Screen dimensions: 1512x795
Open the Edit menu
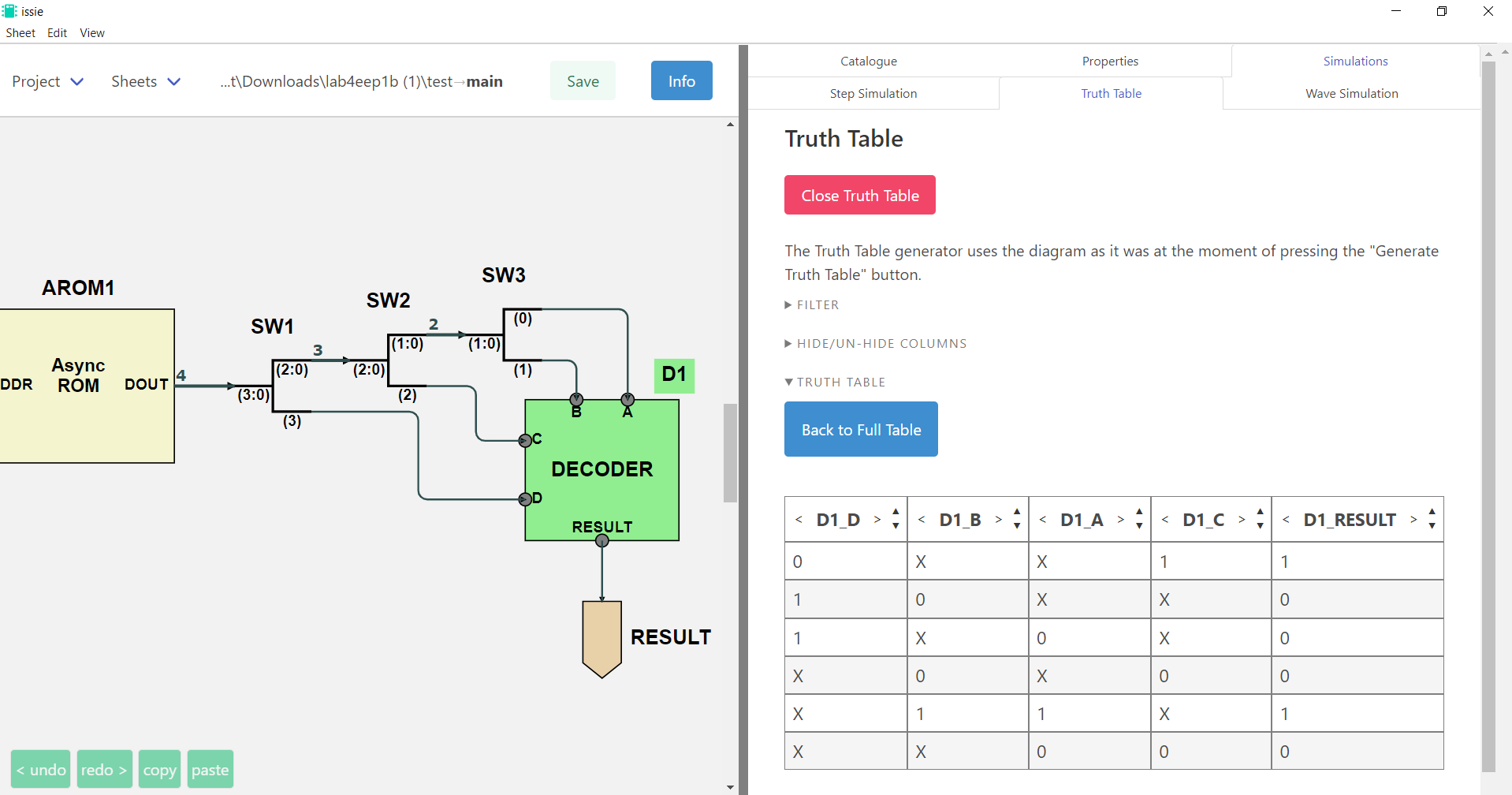coord(57,33)
